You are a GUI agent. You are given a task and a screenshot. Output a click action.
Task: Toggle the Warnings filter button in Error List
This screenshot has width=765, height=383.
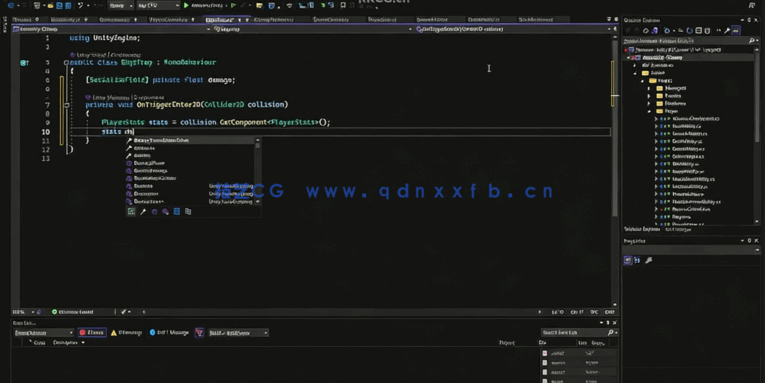[126, 333]
